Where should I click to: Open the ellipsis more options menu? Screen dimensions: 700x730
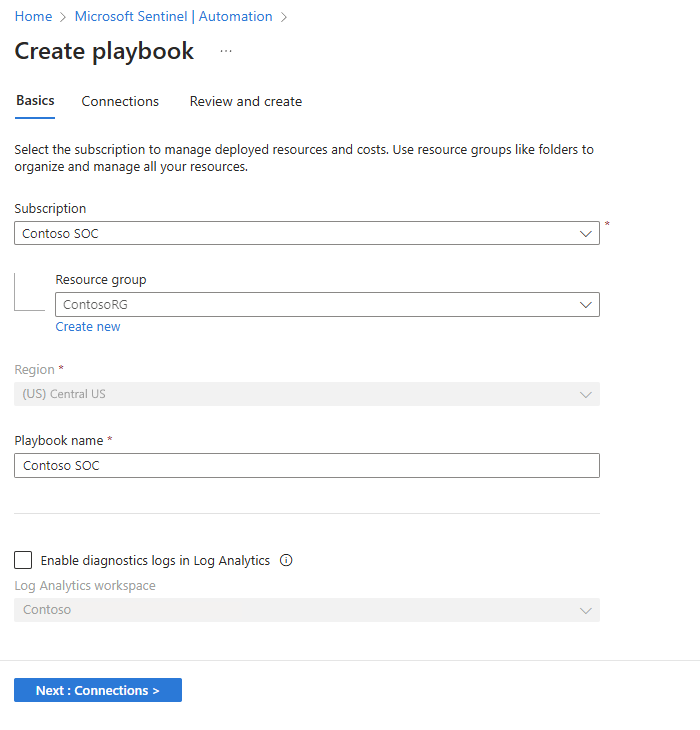[226, 52]
